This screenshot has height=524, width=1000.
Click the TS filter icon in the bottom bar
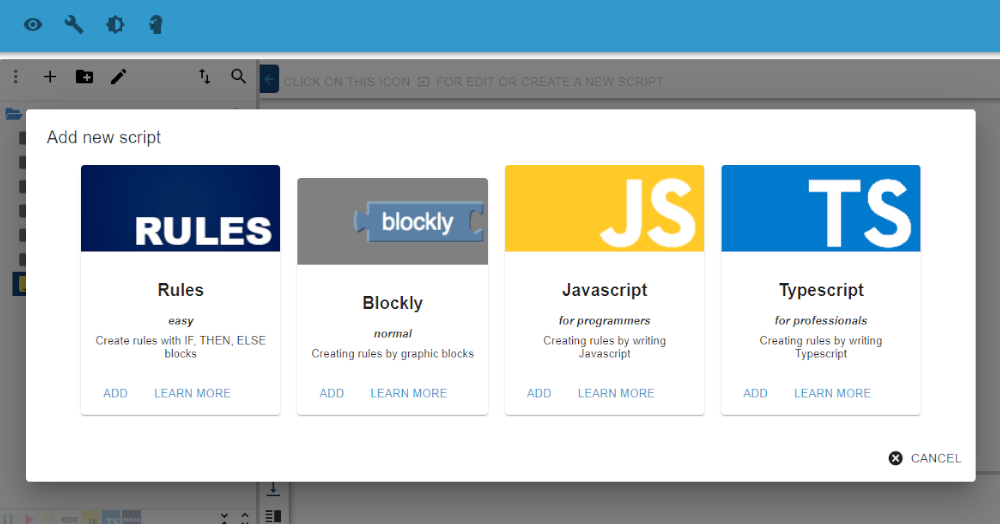click(x=111, y=518)
